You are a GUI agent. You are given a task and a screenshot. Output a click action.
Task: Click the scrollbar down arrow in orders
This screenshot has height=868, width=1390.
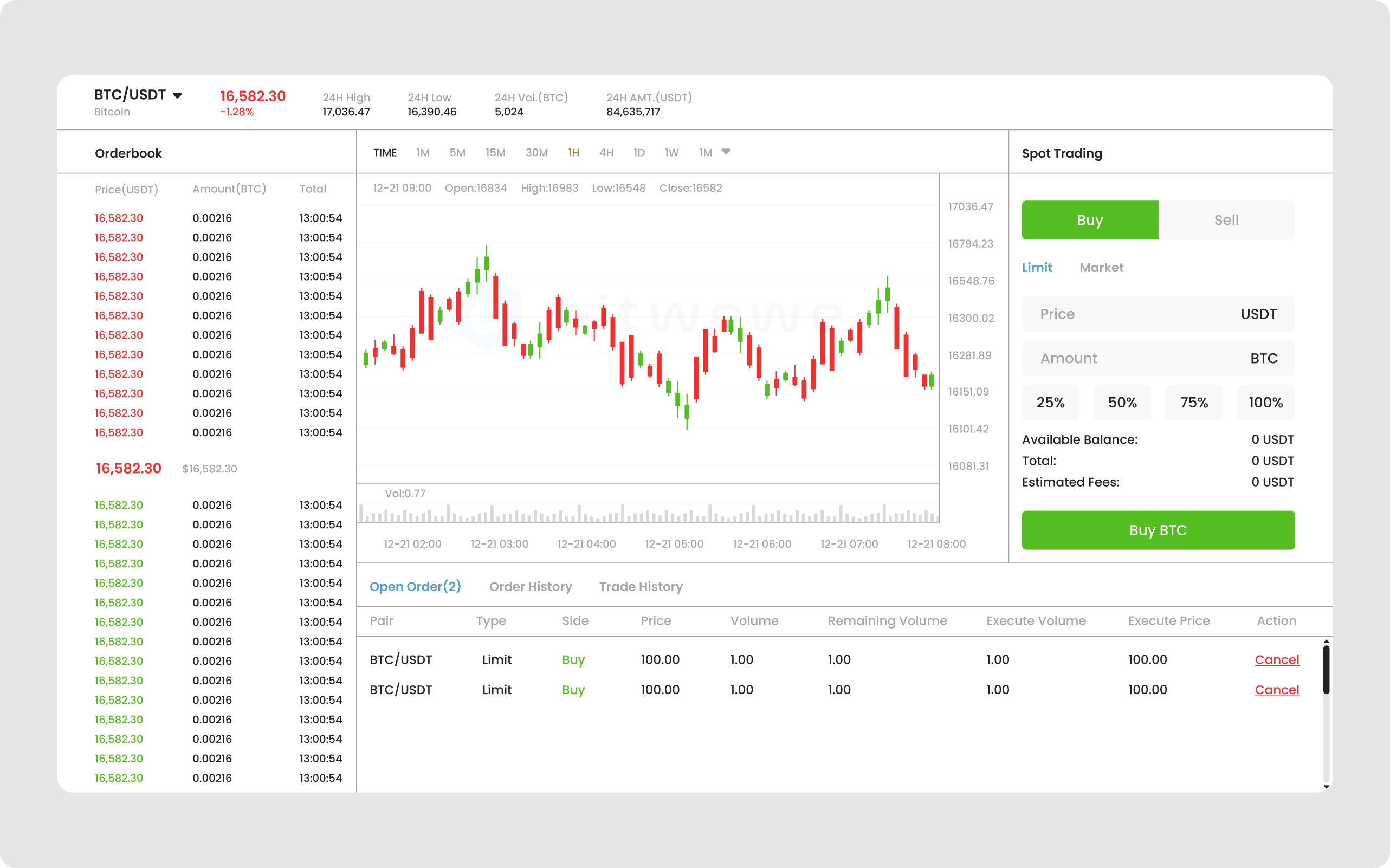click(x=1326, y=787)
